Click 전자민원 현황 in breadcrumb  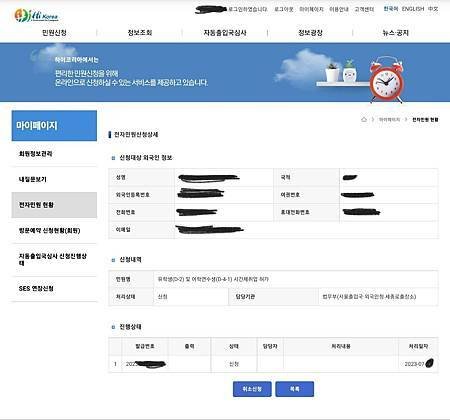425,119
